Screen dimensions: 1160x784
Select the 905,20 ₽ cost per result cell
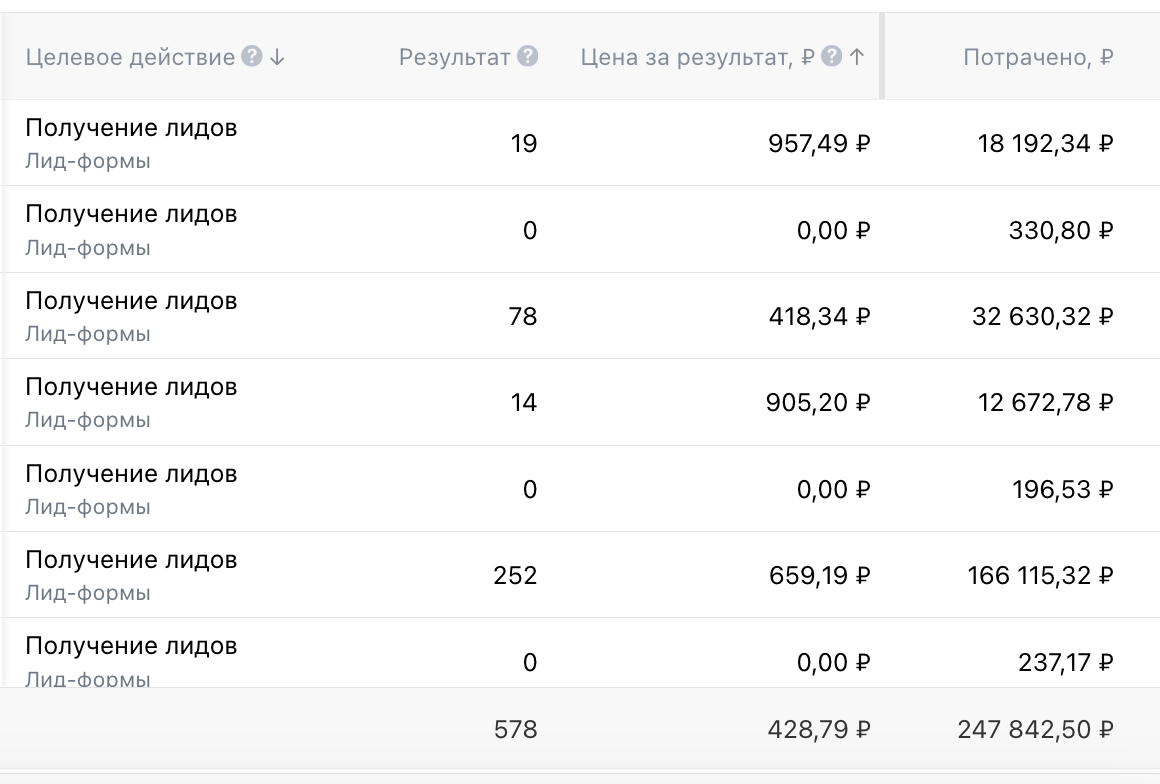(819, 403)
